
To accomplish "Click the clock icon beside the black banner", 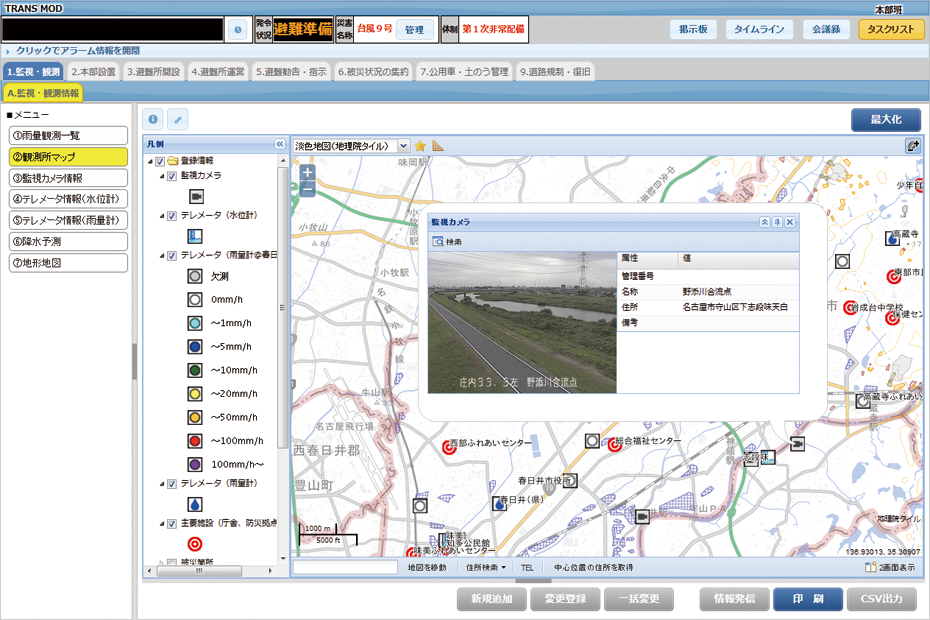I will pyautogui.click(x=238, y=29).
